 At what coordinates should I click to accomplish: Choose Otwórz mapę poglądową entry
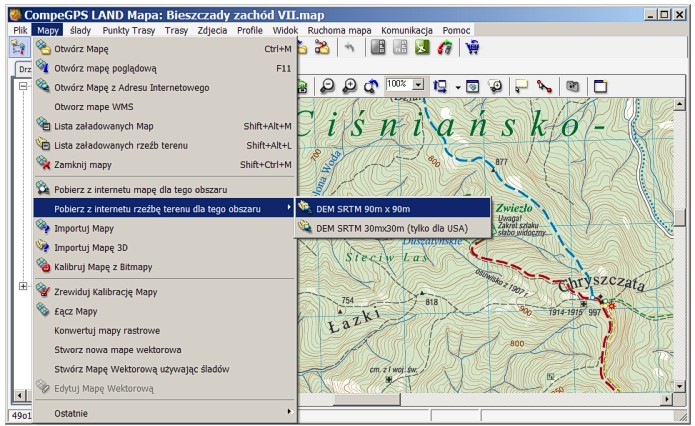(x=164, y=68)
